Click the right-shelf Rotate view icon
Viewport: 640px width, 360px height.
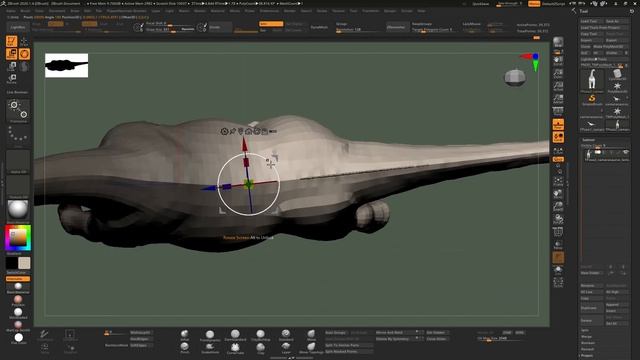pos(558,219)
